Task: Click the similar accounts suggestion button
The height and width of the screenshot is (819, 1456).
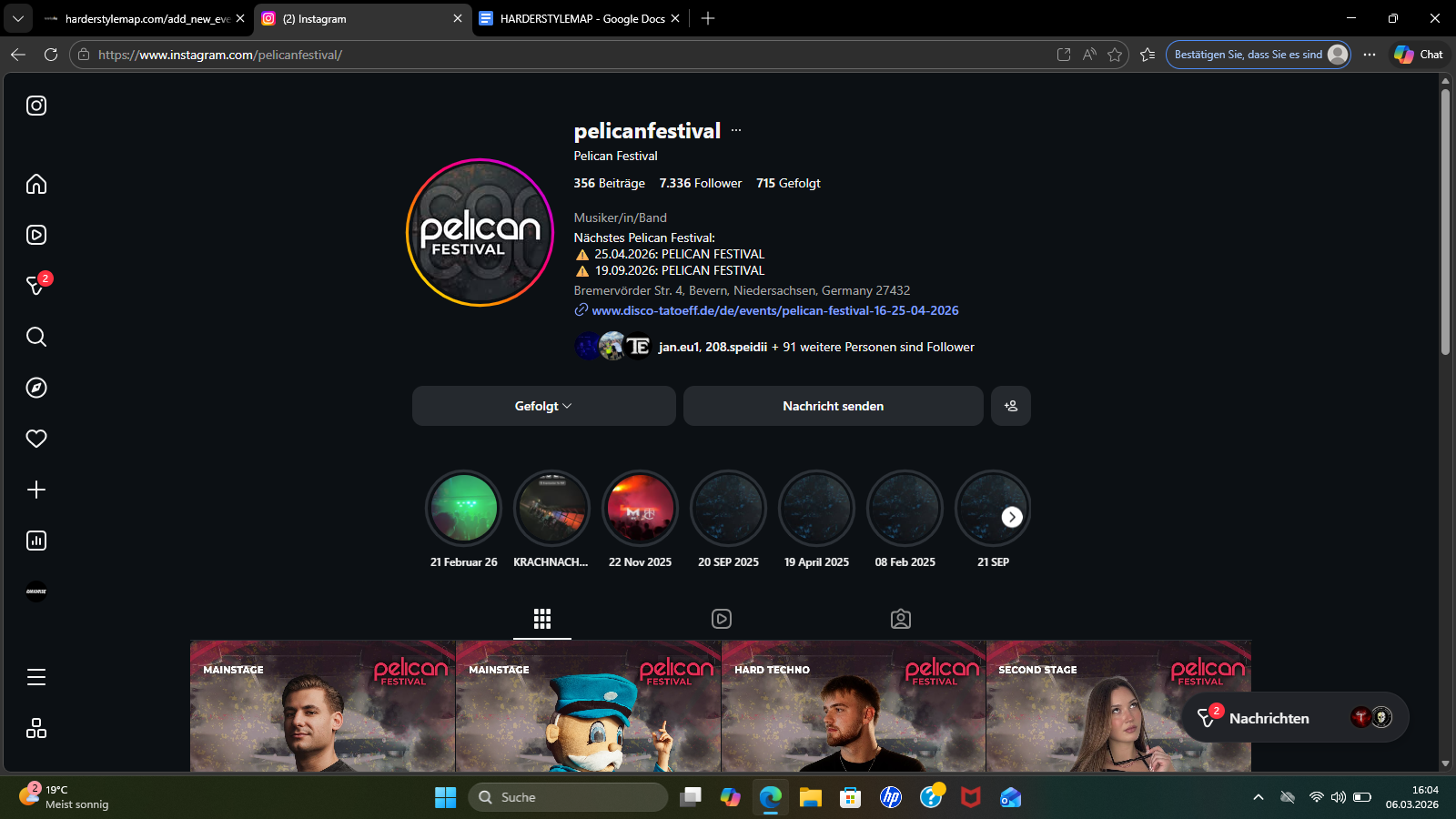Action: click(x=1010, y=406)
